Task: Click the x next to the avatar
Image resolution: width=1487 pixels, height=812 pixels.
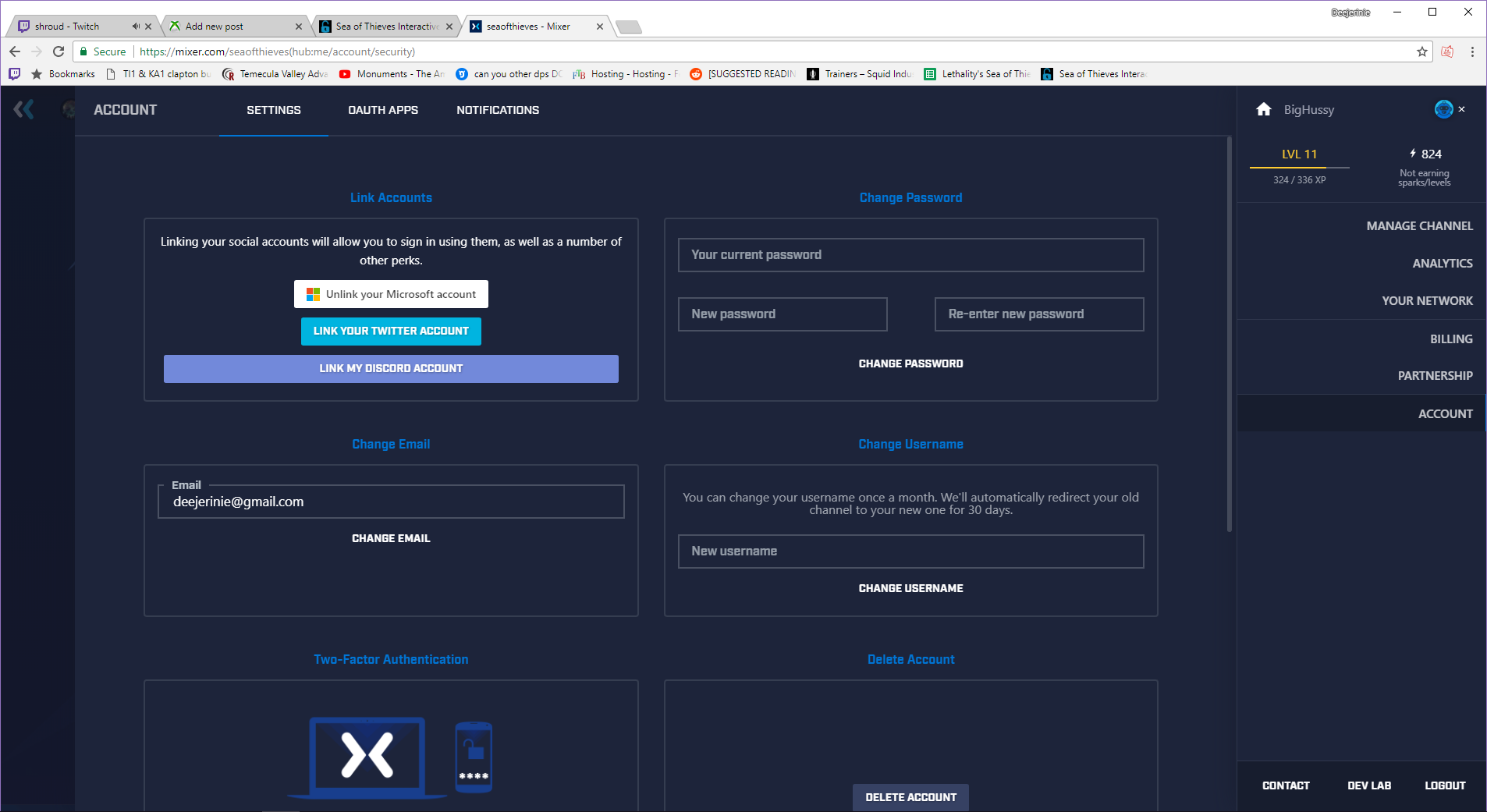Action: (1462, 109)
